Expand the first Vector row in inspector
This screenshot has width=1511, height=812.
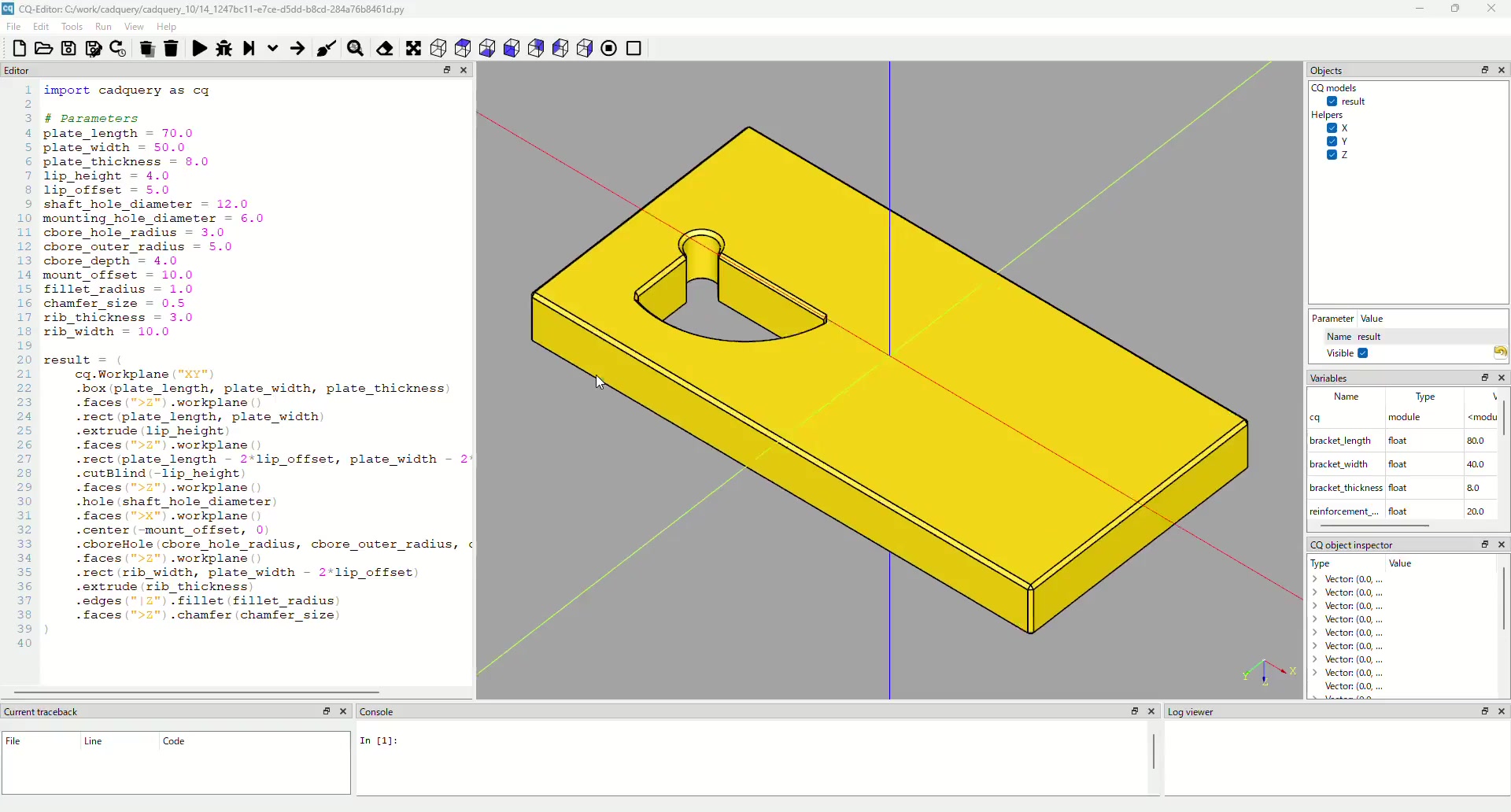click(1316, 579)
